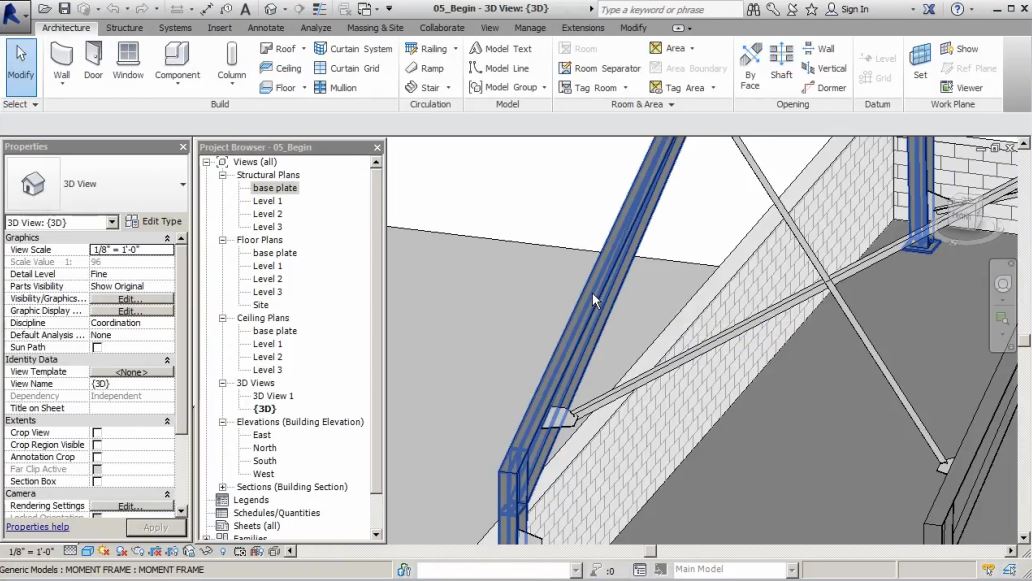The image size is (1032, 581).
Task: Click the View Scale input field
Action: click(132, 249)
